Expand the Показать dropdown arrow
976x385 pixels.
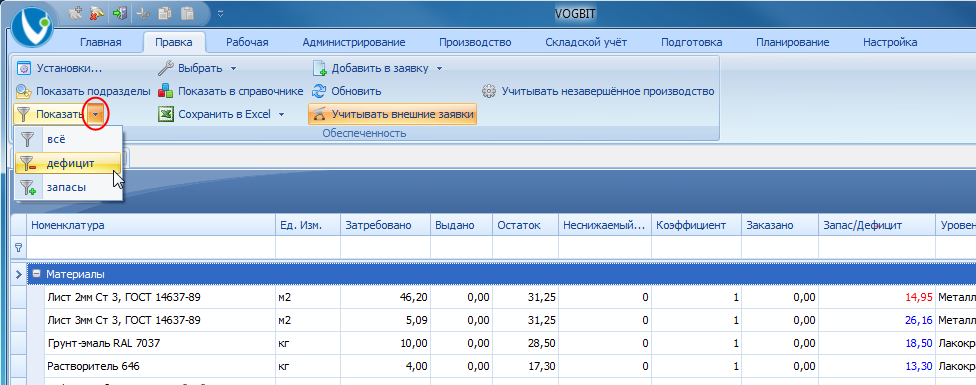point(95,114)
